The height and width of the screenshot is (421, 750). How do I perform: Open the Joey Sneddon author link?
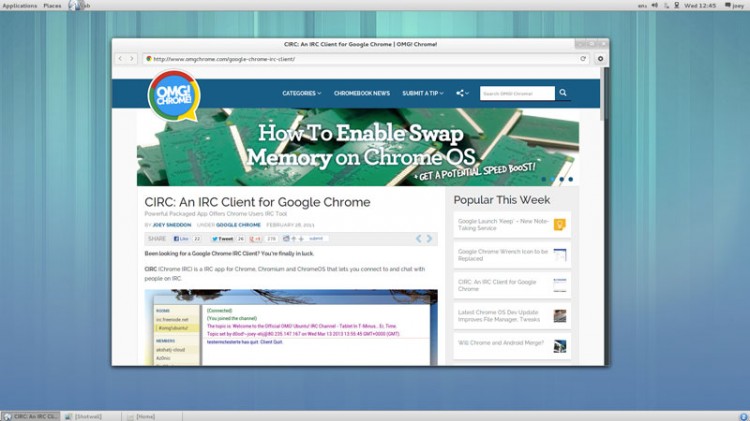point(172,225)
